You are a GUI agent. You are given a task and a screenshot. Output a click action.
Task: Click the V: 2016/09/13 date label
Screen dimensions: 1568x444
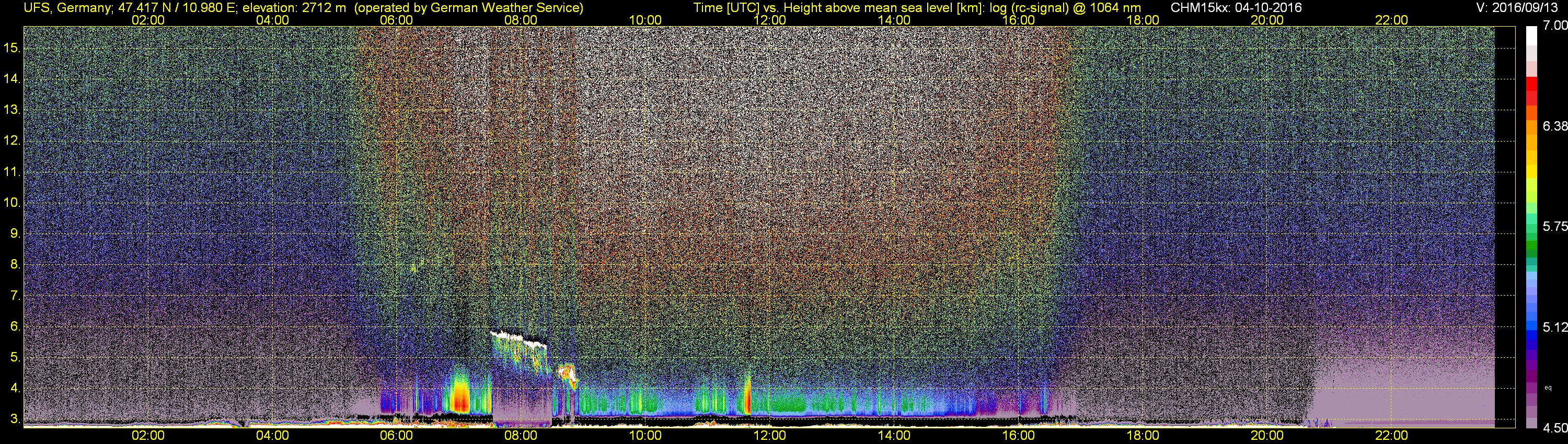click(x=1519, y=7)
